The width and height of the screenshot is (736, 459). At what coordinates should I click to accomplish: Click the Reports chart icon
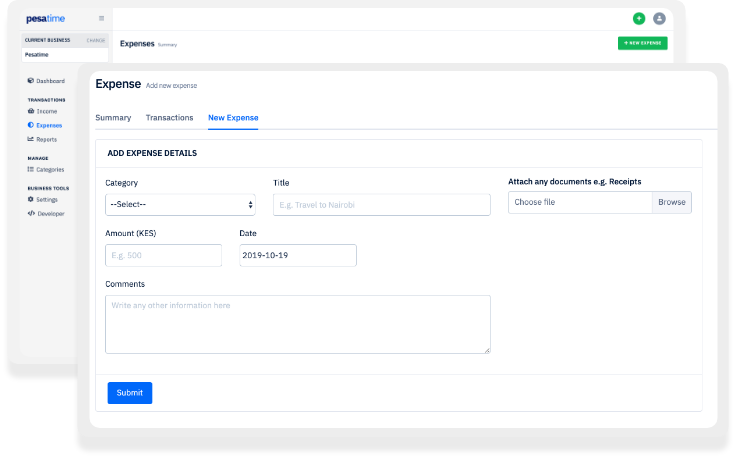point(31,139)
